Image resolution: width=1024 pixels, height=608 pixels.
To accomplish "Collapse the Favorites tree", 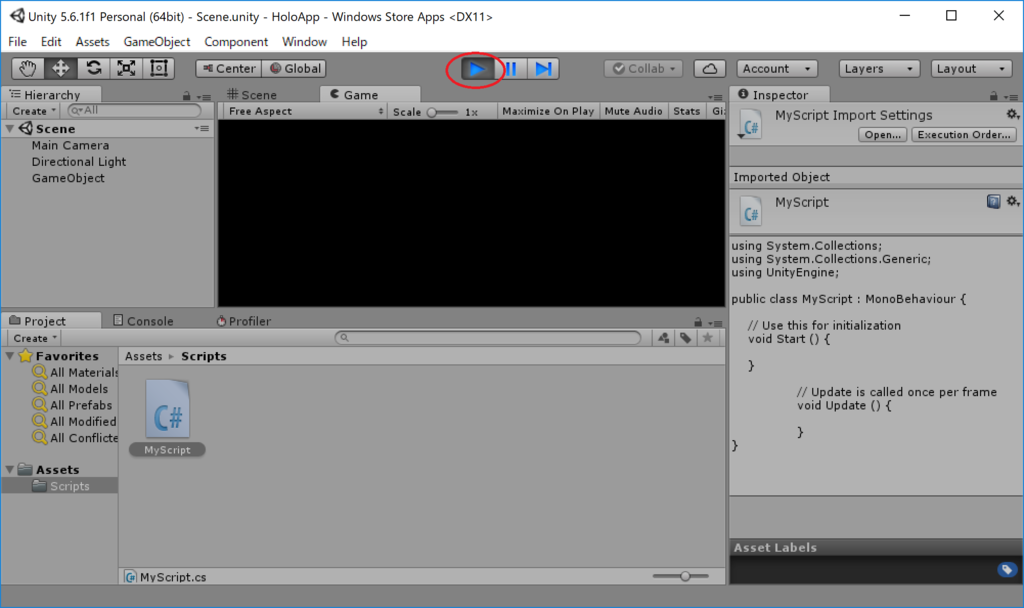I will pos(10,356).
